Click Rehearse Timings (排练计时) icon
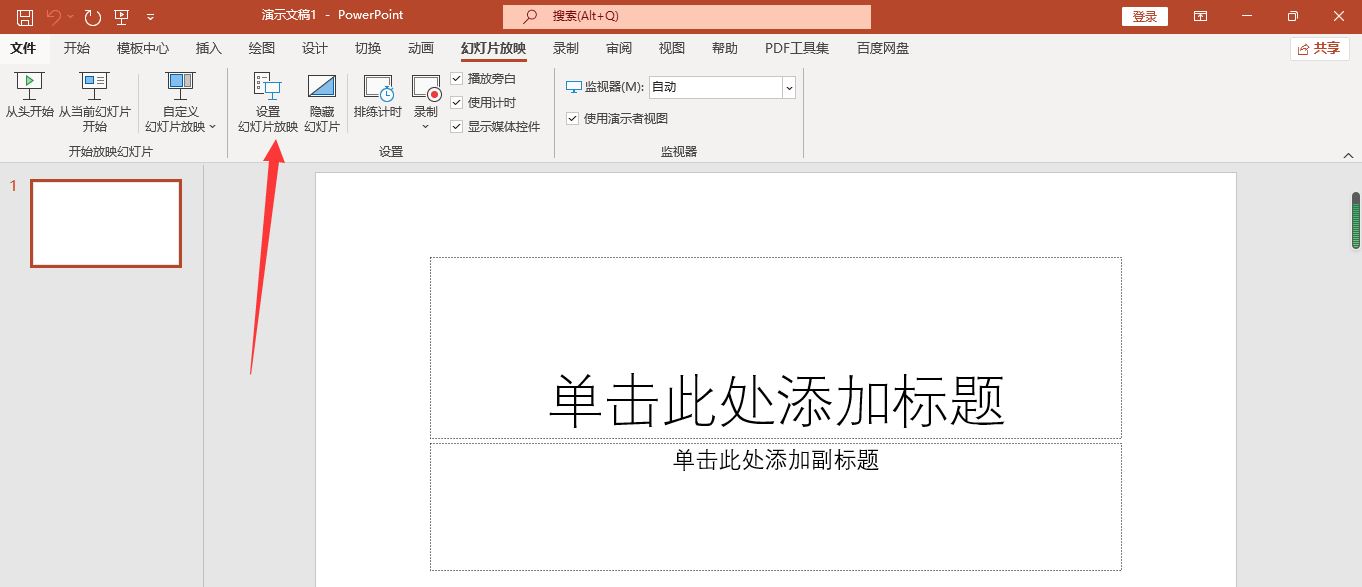Viewport: 1362px width, 587px height. coord(377,87)
